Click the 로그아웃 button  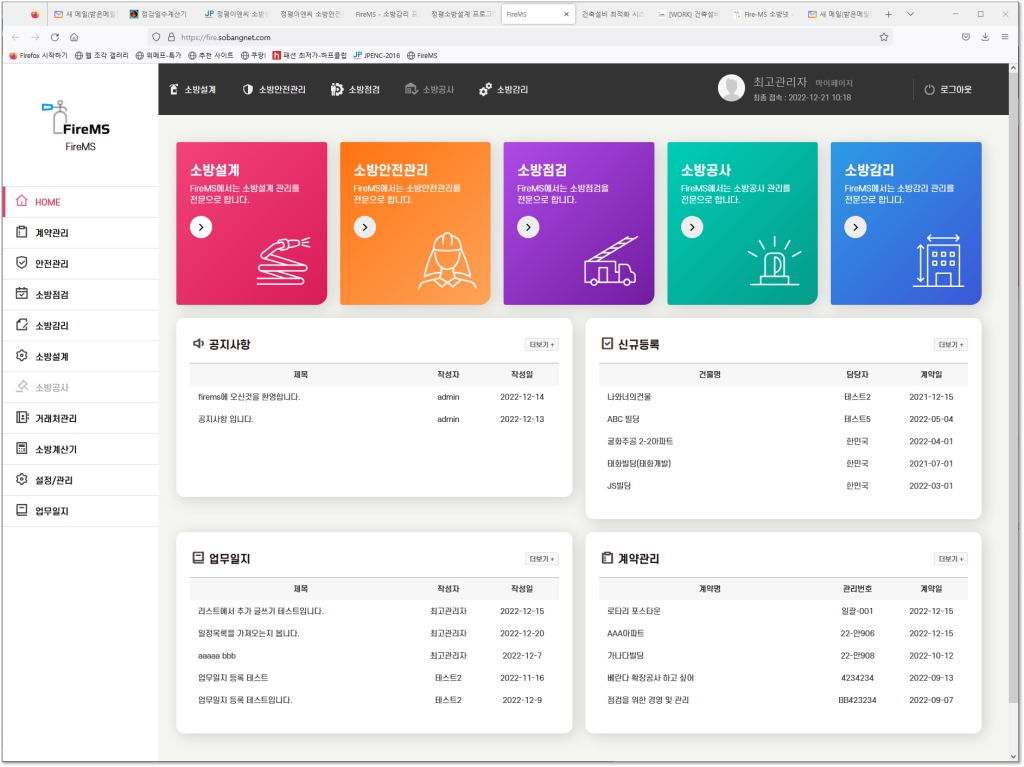pyautogui.click(x=947, y=90)
